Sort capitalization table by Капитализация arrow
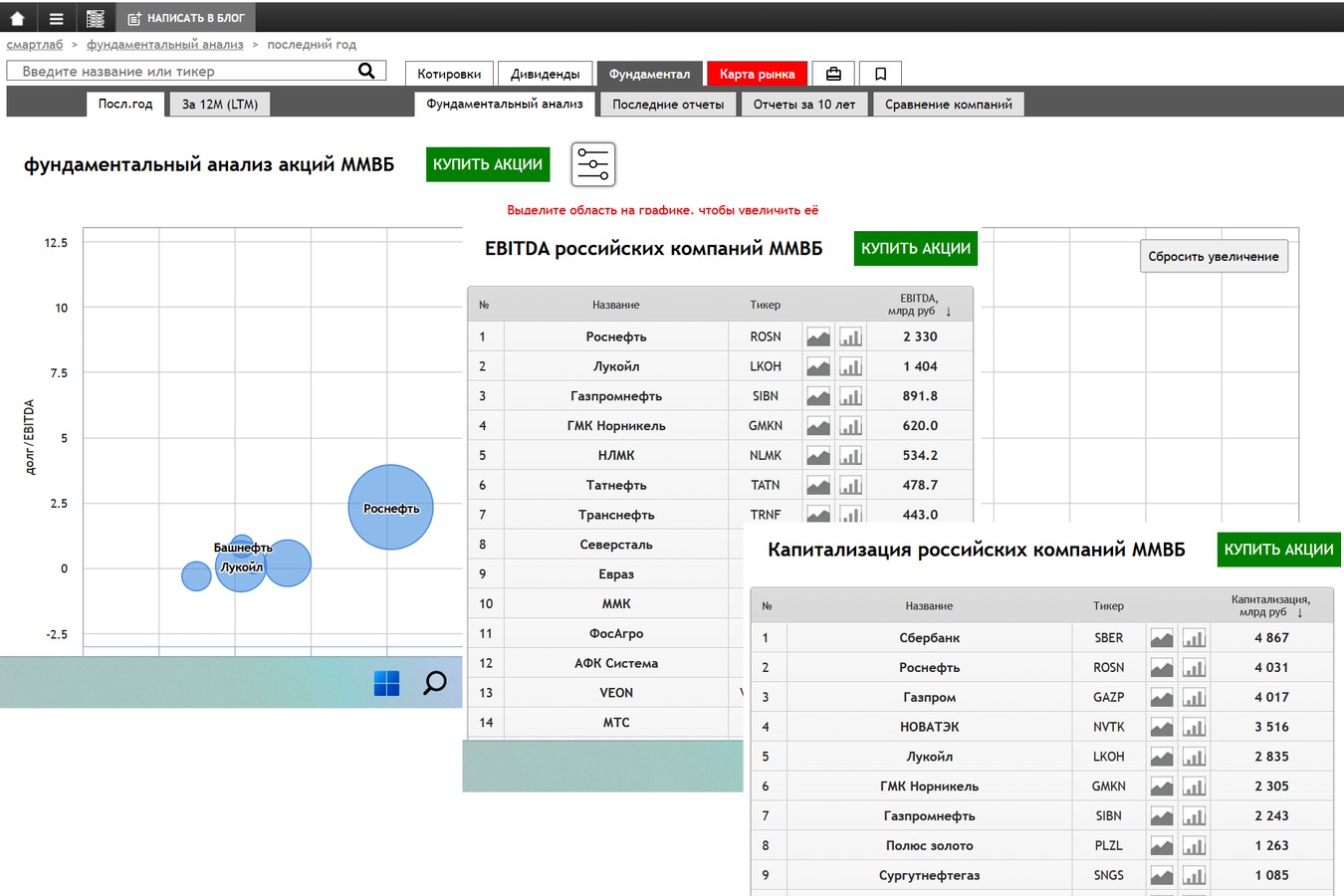The width and height of the screenshot is (1344, 896). click(1299, 612)
